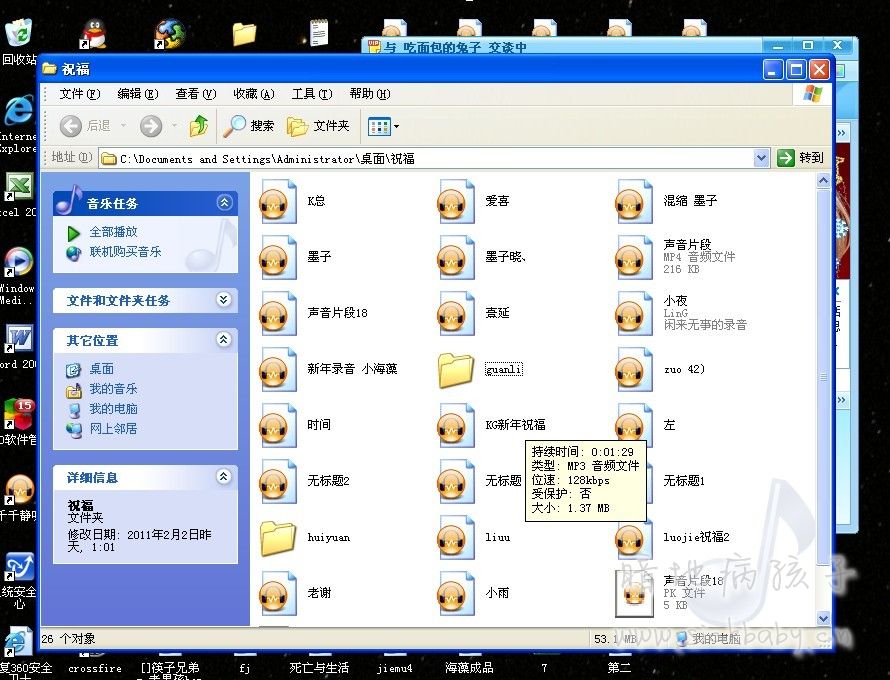Open 网上邻居 in the Other Places panel
The width and height of the screenshot is (890, 680).
pos(113,428)
